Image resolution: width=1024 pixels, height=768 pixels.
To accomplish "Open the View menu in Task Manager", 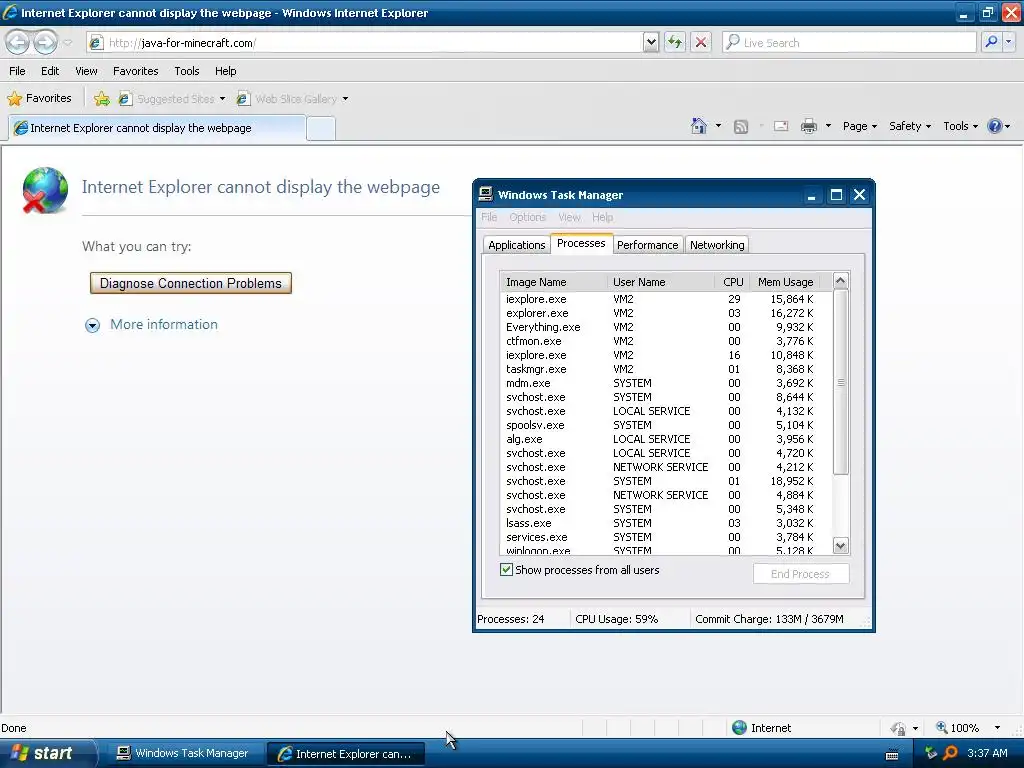I will (569, 217).
